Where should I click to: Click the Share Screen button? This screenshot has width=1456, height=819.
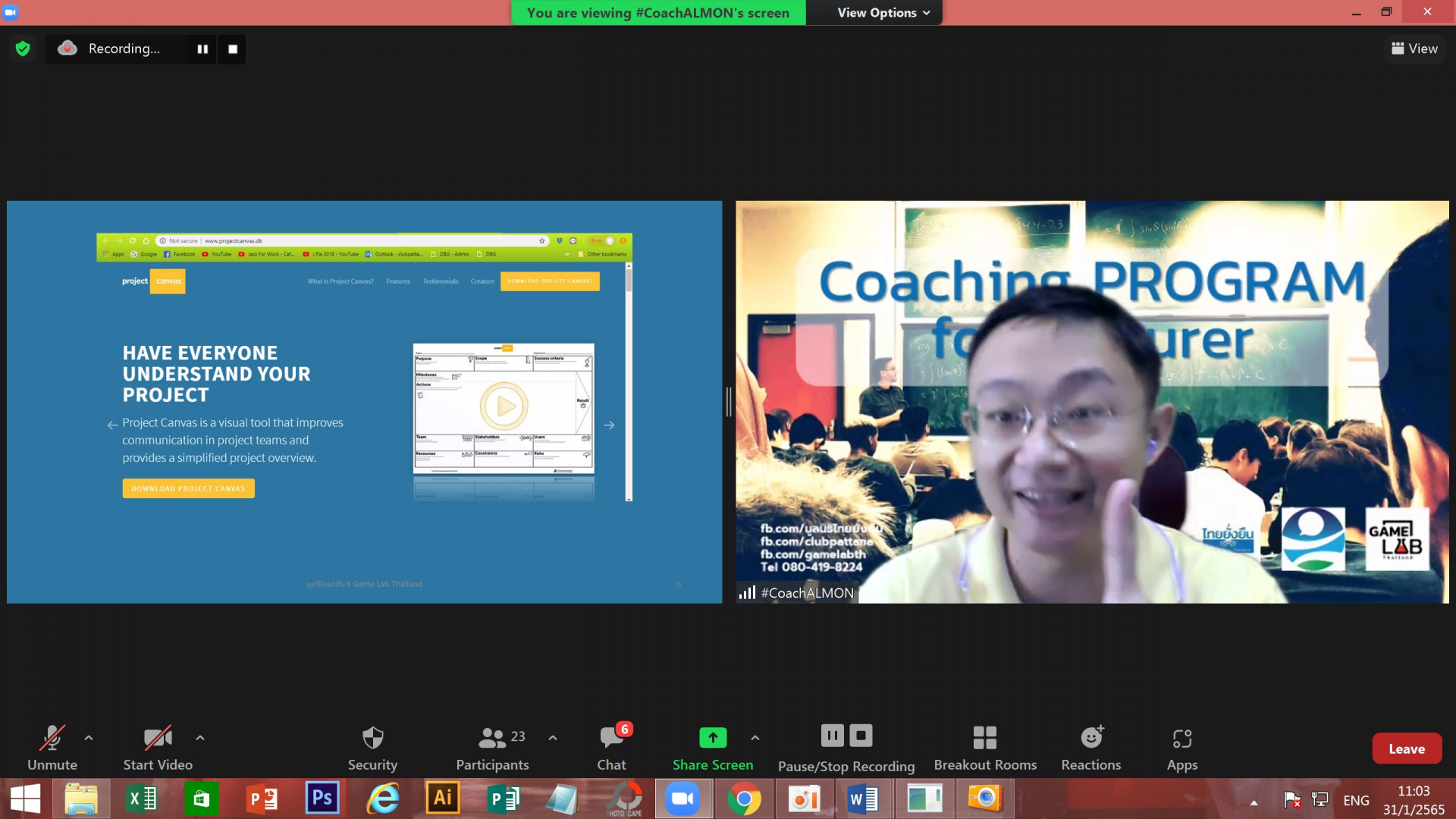coord(713,748)
